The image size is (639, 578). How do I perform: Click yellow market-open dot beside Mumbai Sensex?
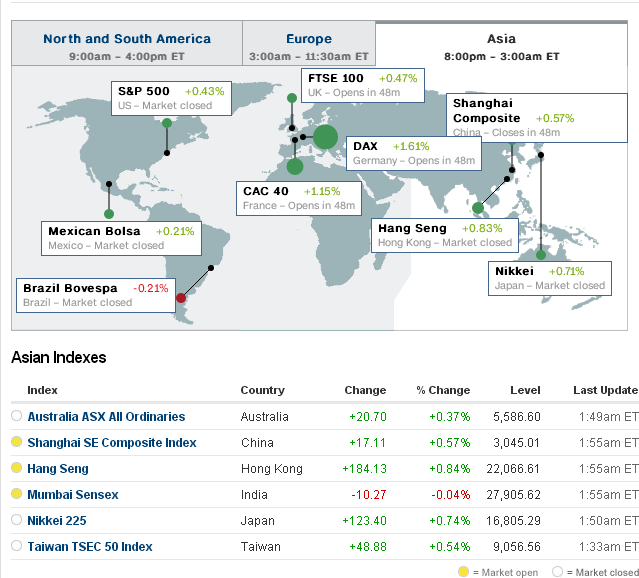(16, 494)
